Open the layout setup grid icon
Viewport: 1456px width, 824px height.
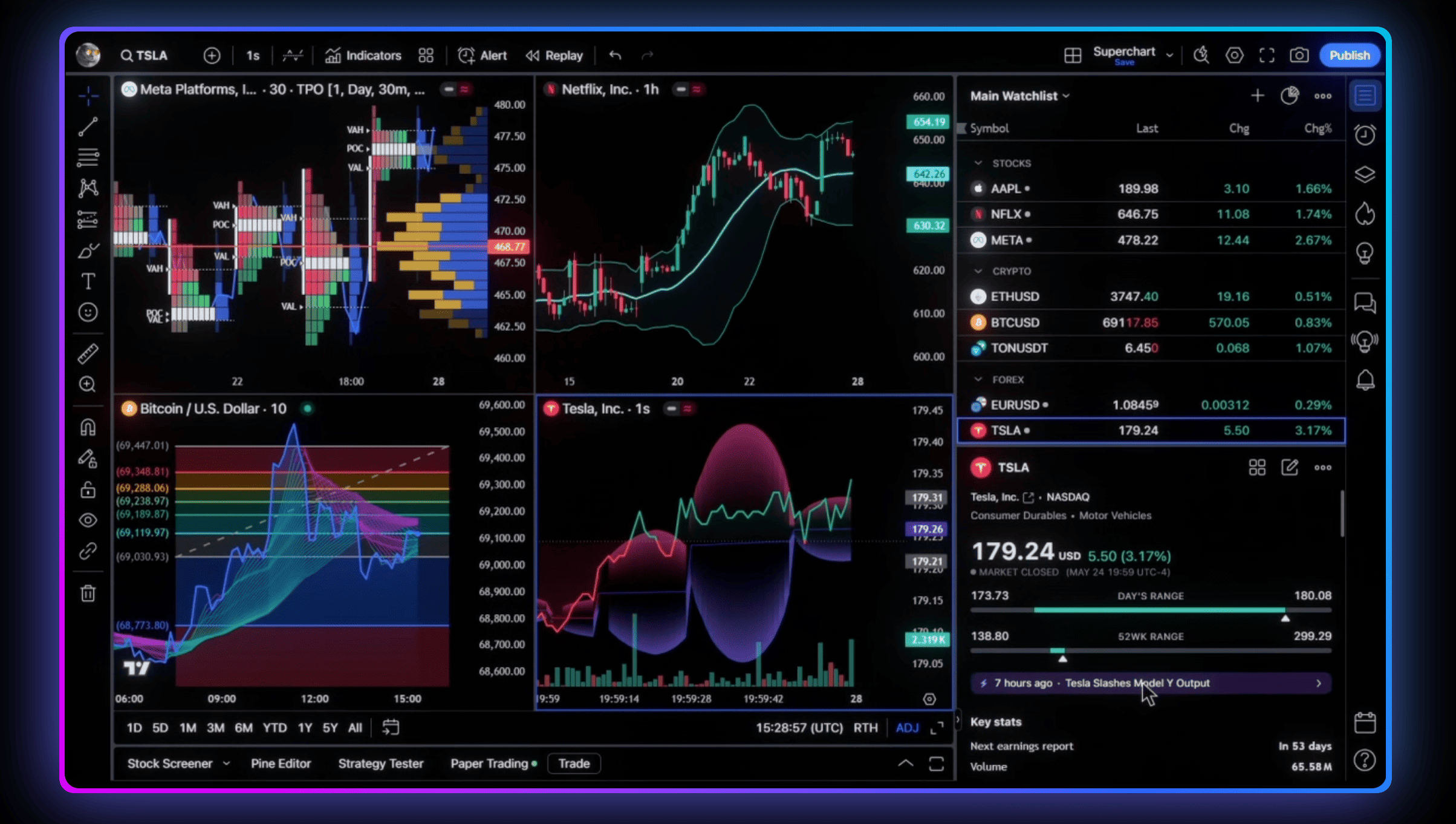point(1073,56)
